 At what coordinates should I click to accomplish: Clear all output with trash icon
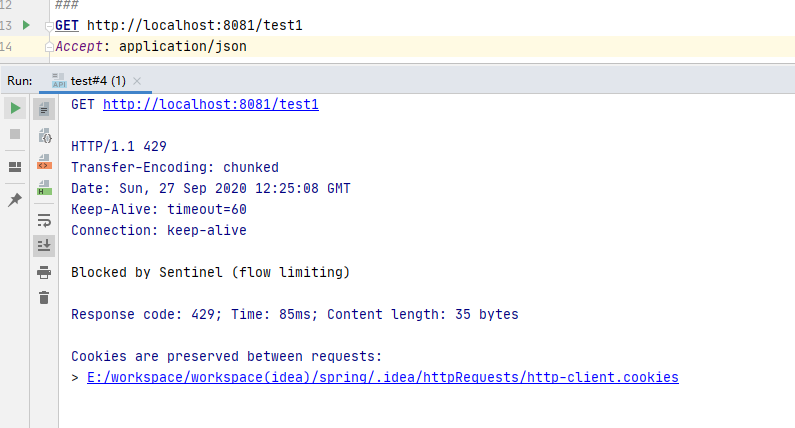coord(44,297)
